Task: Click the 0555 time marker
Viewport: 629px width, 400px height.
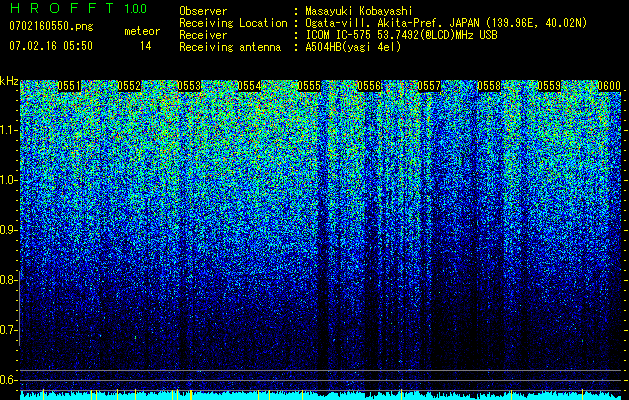Action: [309, 86]
